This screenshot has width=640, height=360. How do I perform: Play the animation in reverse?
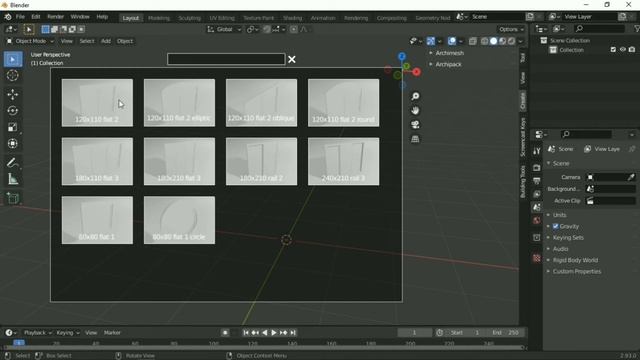coord(264,333)
